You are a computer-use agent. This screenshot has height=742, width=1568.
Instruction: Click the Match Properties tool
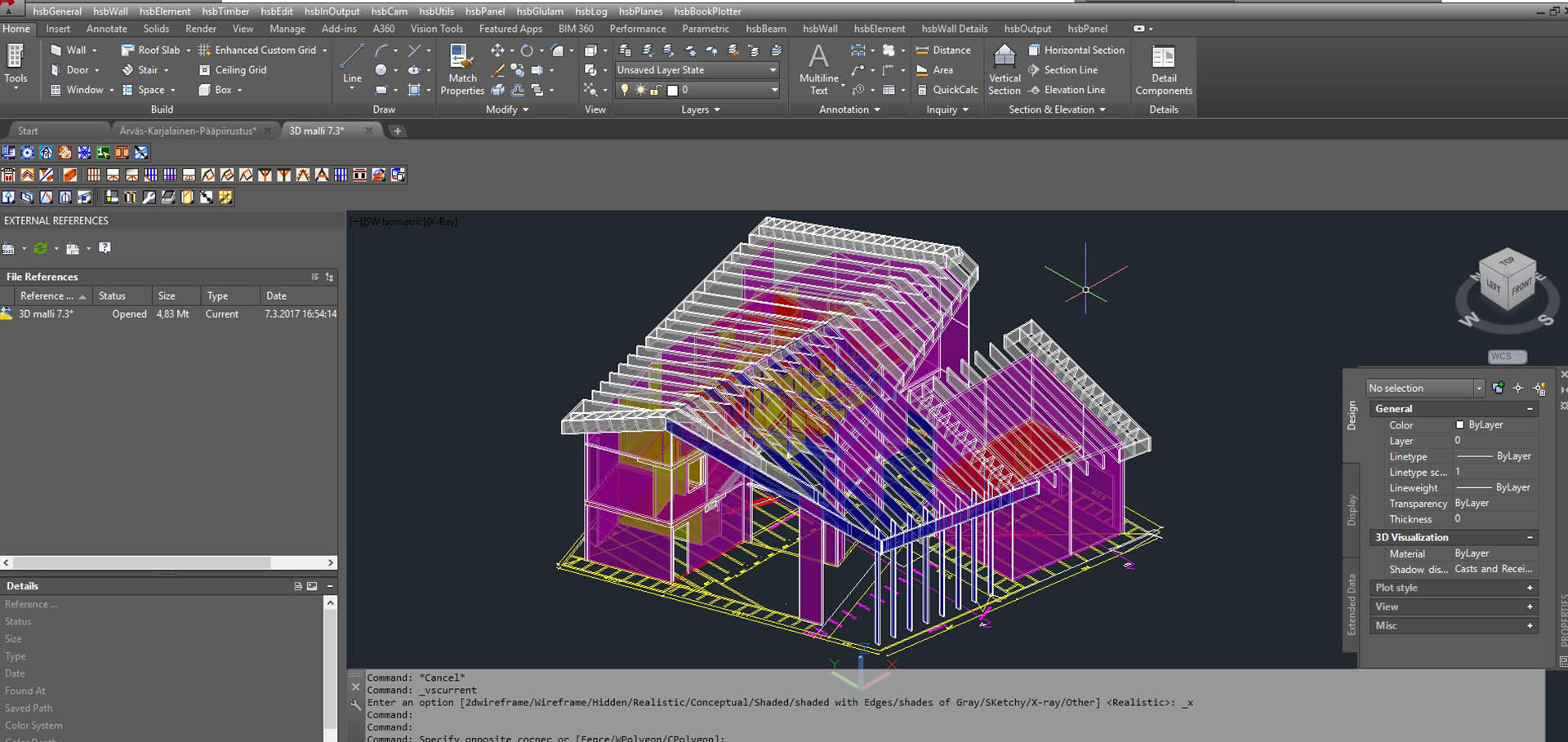(462, 69)
